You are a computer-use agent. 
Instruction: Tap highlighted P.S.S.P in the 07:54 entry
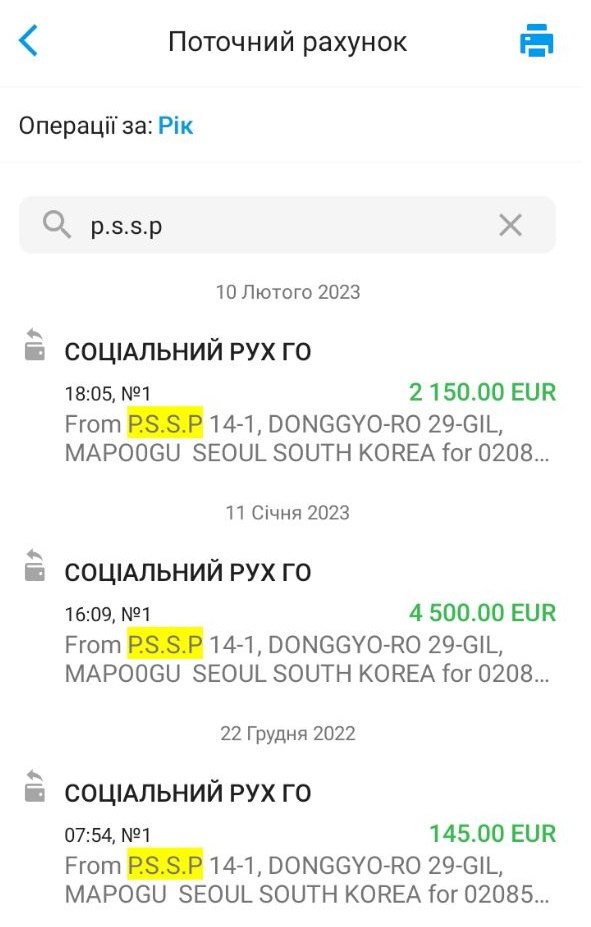pyautogui.click(x=165, y=864)
